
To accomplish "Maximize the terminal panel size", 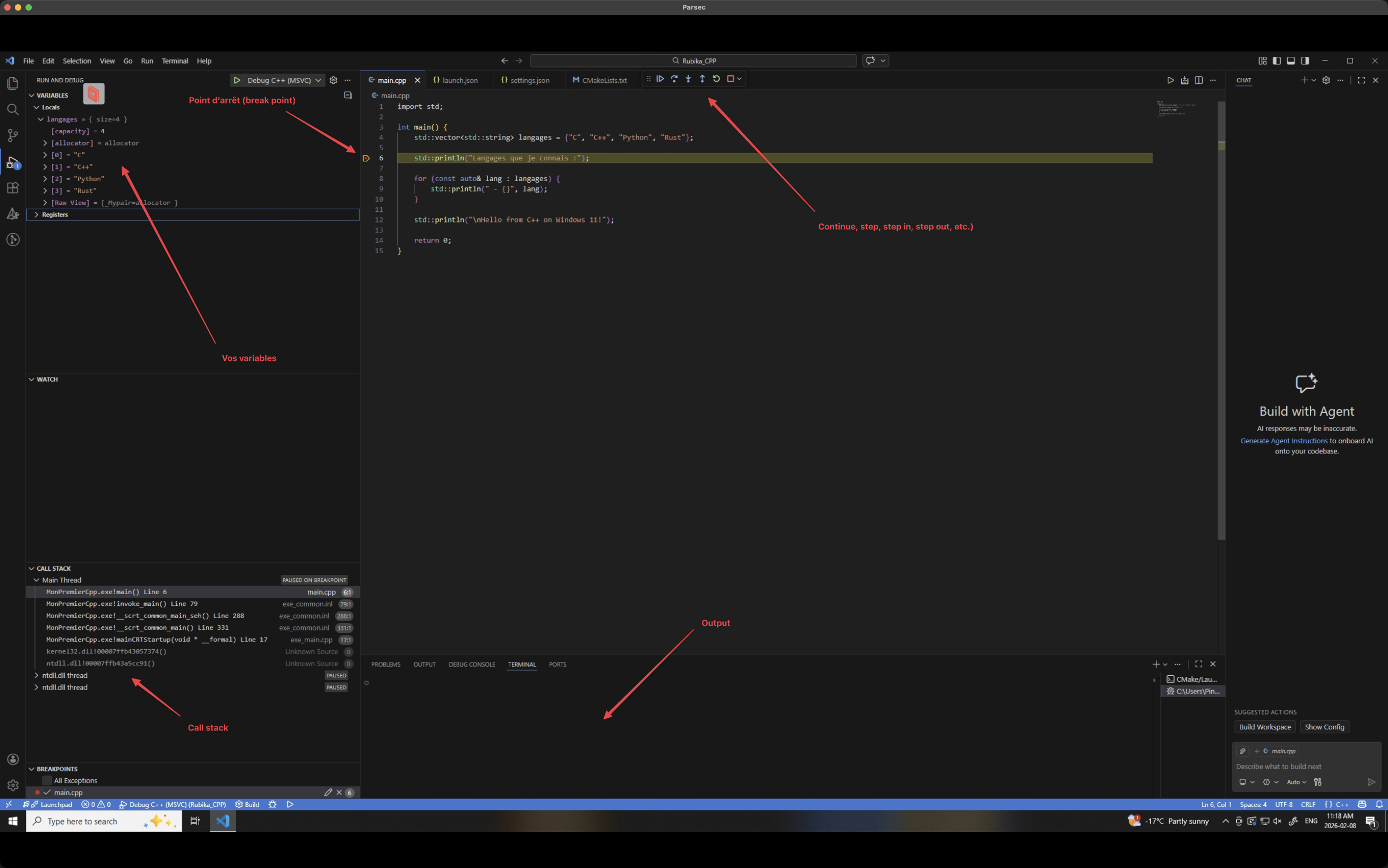I will click(1198, 664).
